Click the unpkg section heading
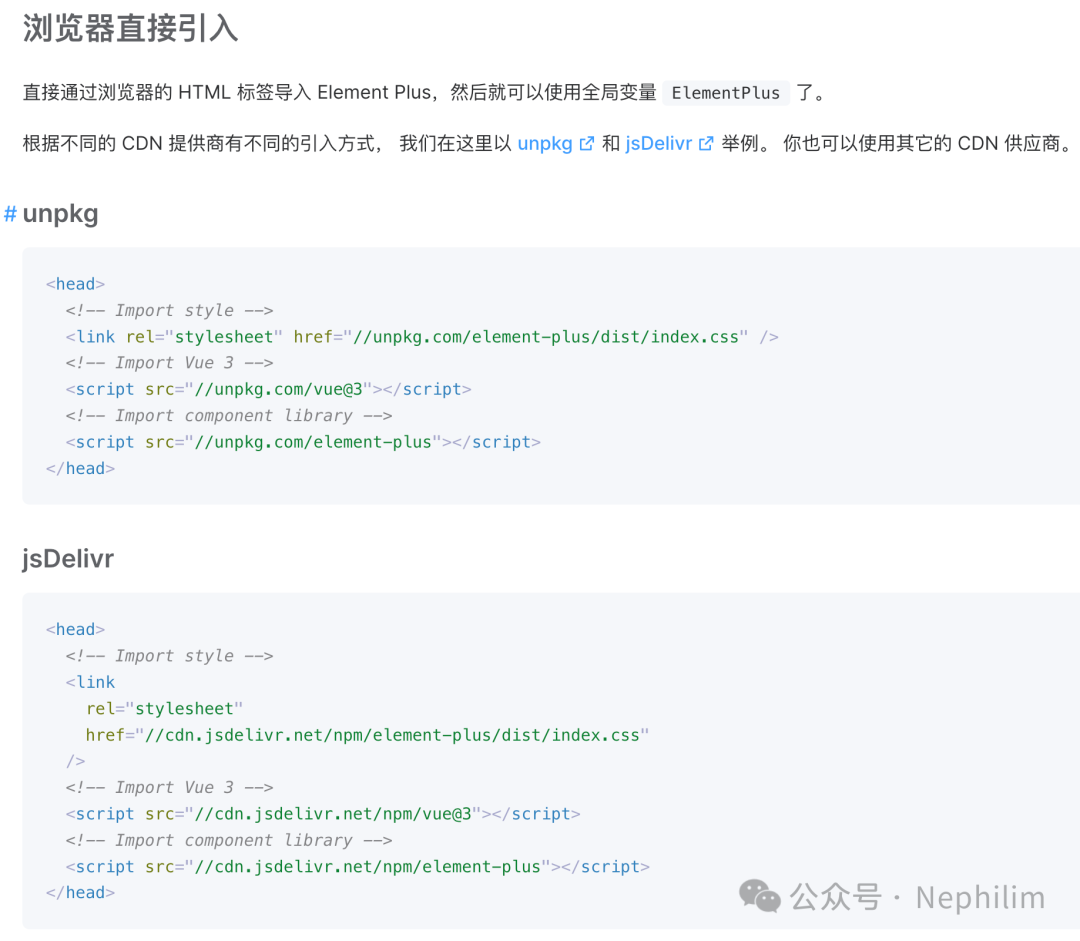 [61, 214]
